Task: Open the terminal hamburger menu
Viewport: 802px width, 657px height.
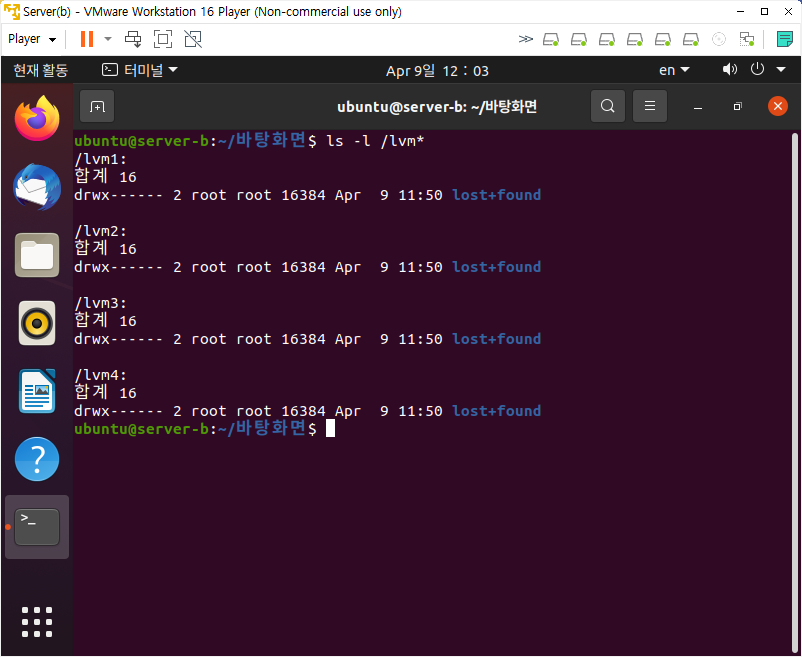Action: (650, 106)
